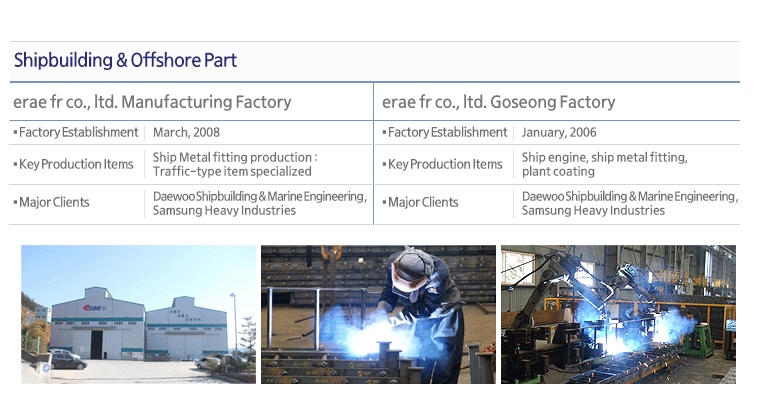Click Ship Metal fitting production text
This screenshot has width=763, height=412.
point(235,164)
